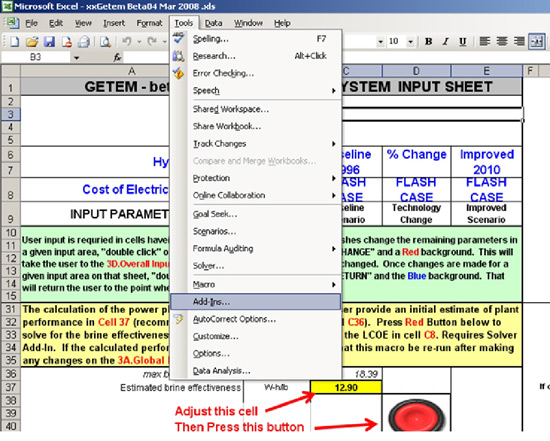Open the Insert menu
This screenshot has height=441, width=550.
pos(114,23)
